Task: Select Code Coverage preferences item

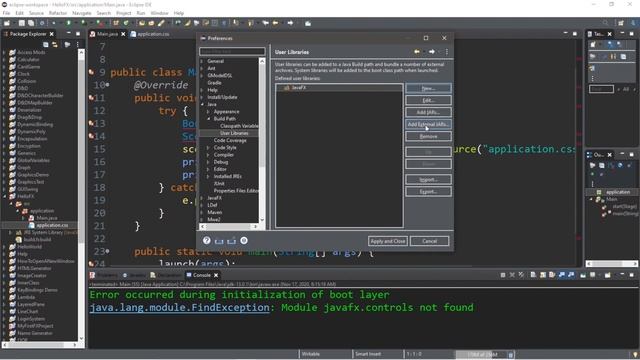Action: tap(230, 140)
